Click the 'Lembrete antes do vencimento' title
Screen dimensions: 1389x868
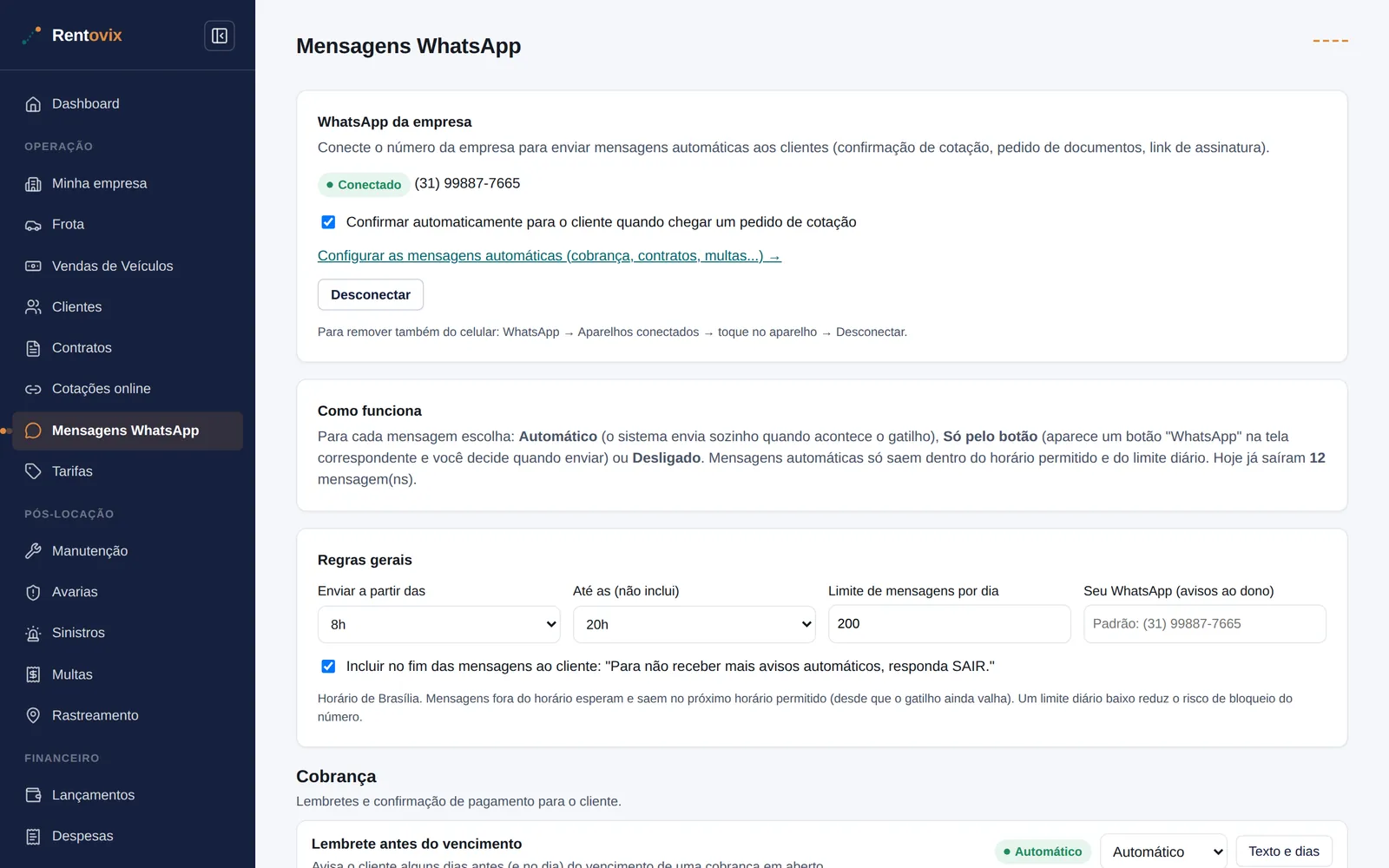pos(417,844)
